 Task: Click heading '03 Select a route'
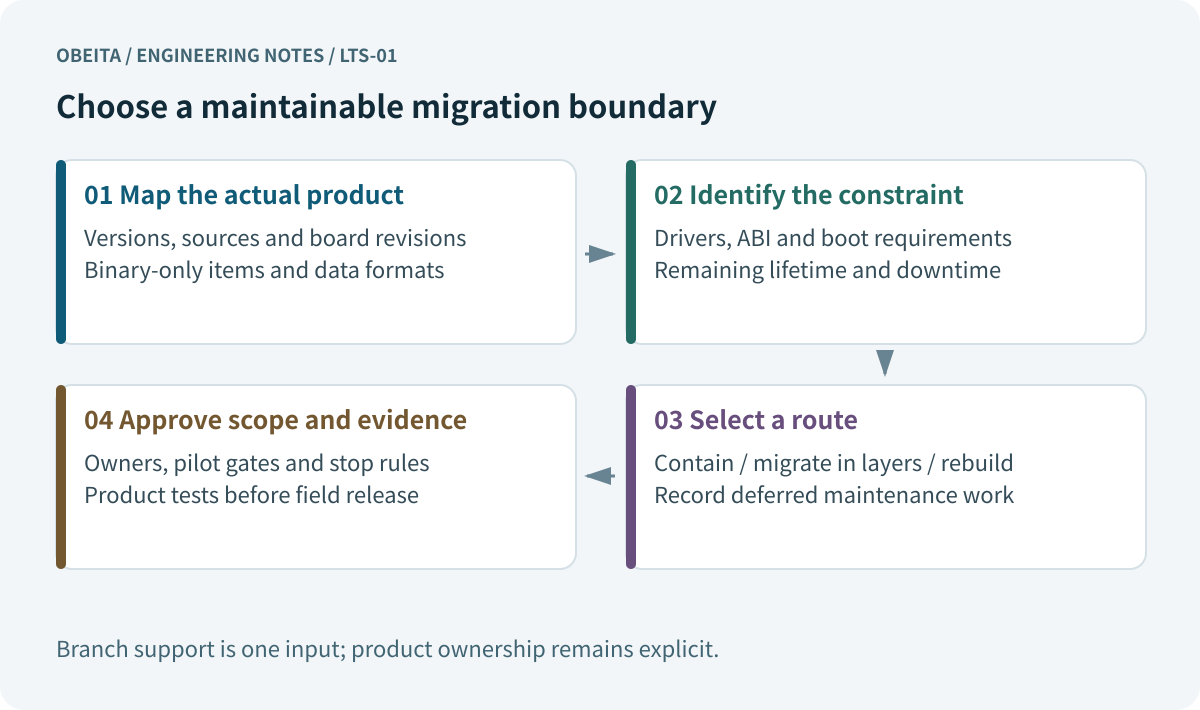[x=755, y=420]
